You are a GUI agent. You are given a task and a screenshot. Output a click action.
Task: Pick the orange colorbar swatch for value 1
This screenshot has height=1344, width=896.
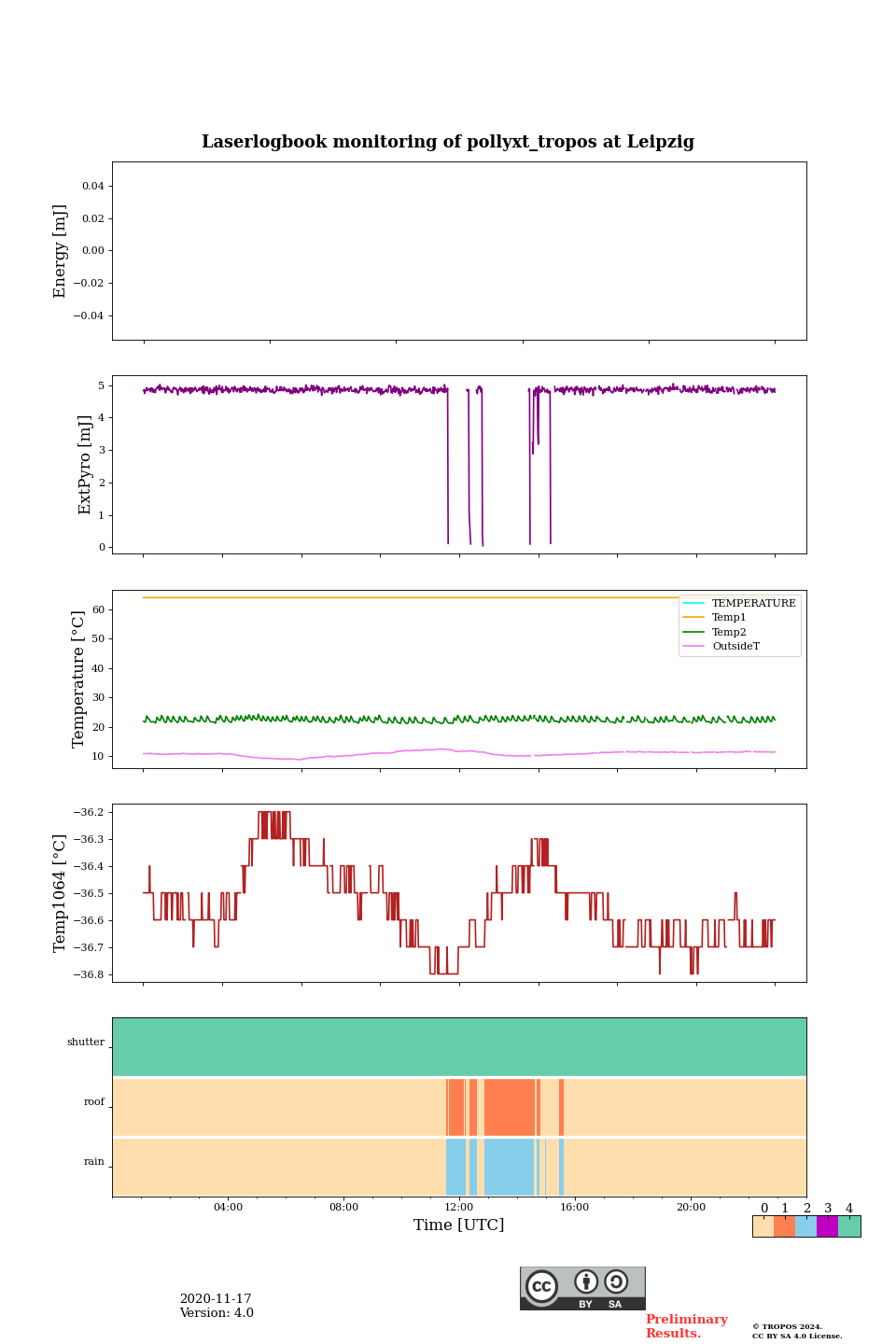[784, 1226]
